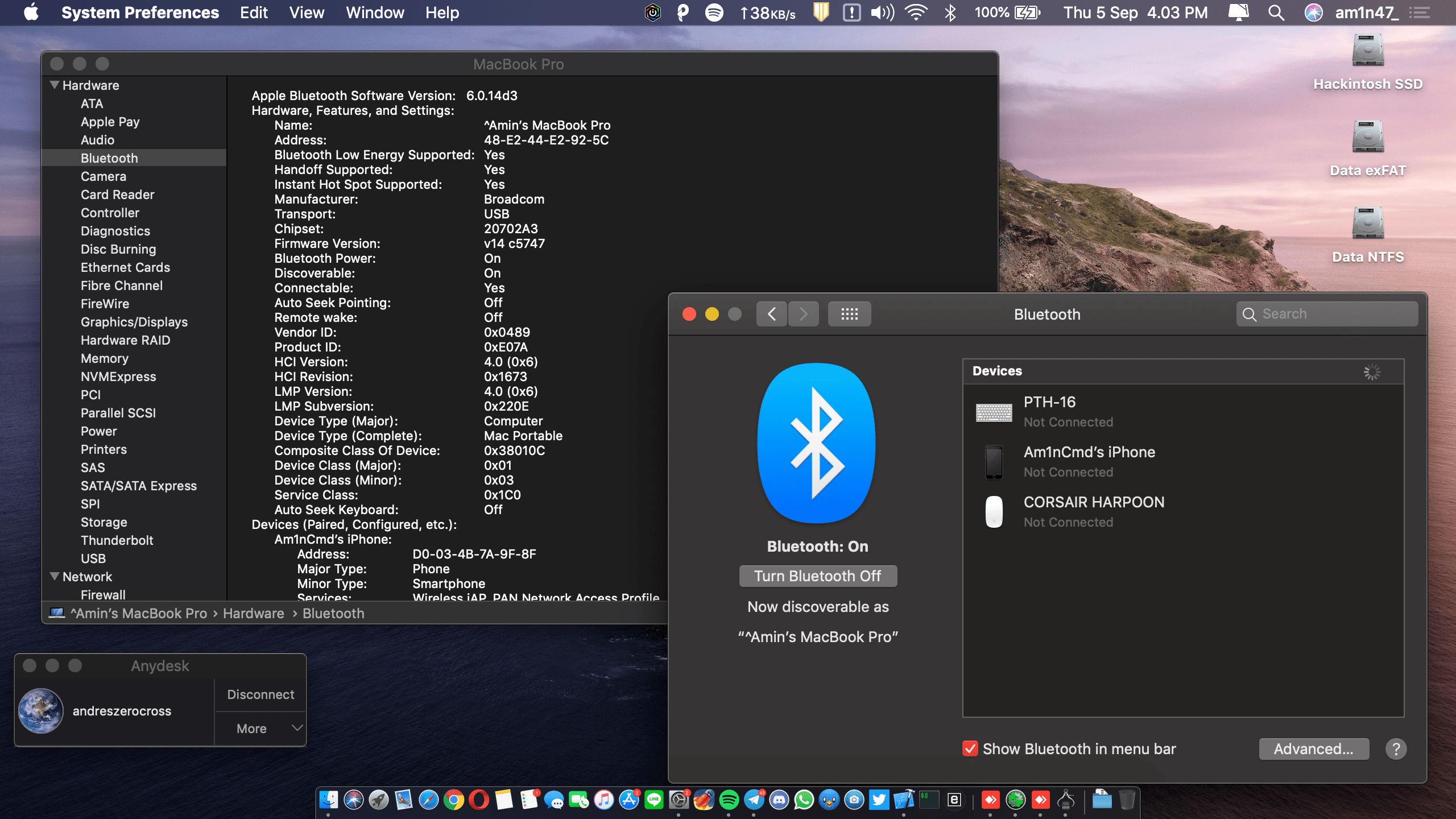
Task: Select Graphics/Displays in hardware list
Action: [134, 322]
